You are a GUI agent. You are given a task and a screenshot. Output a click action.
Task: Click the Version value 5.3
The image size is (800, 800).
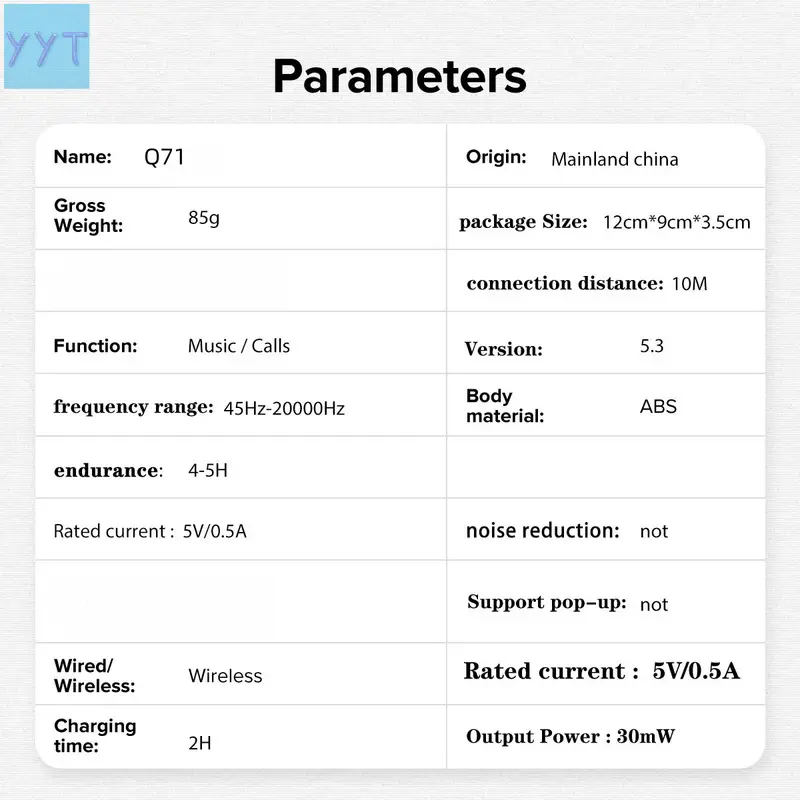click(652, 346)
